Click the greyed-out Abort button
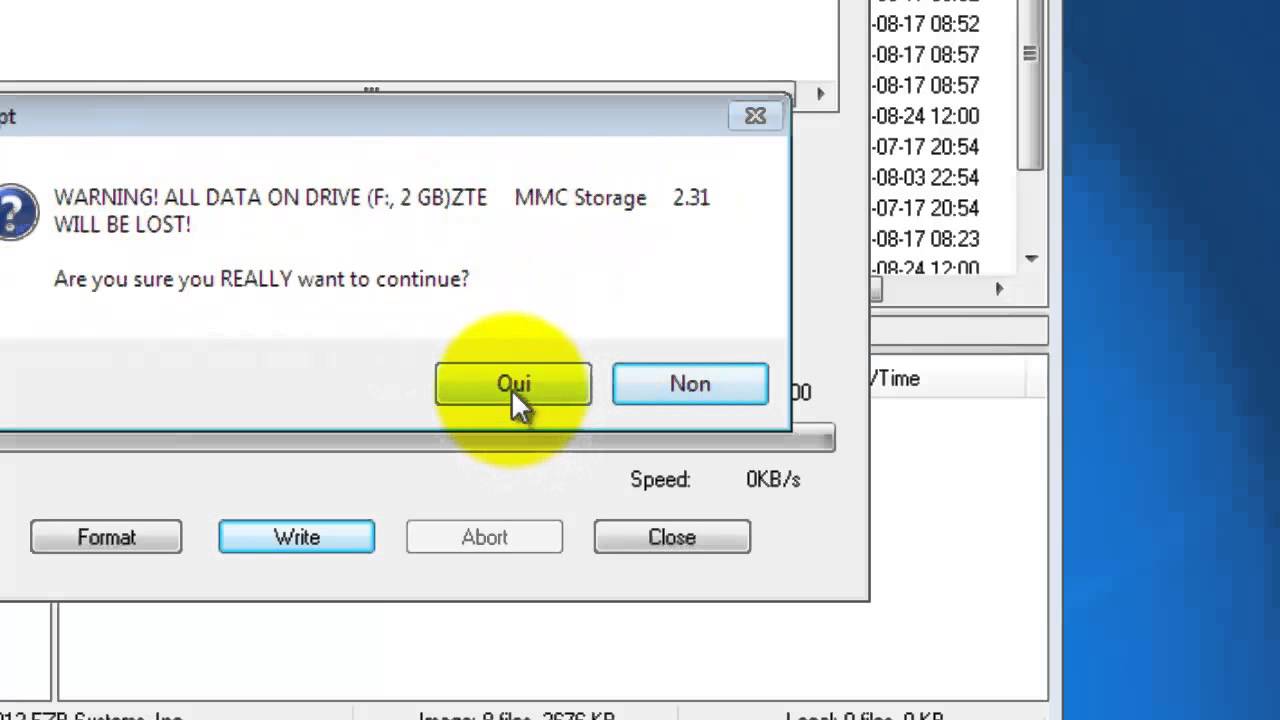The height and width of the screenshot is (720, 1280). click(484, 537)
